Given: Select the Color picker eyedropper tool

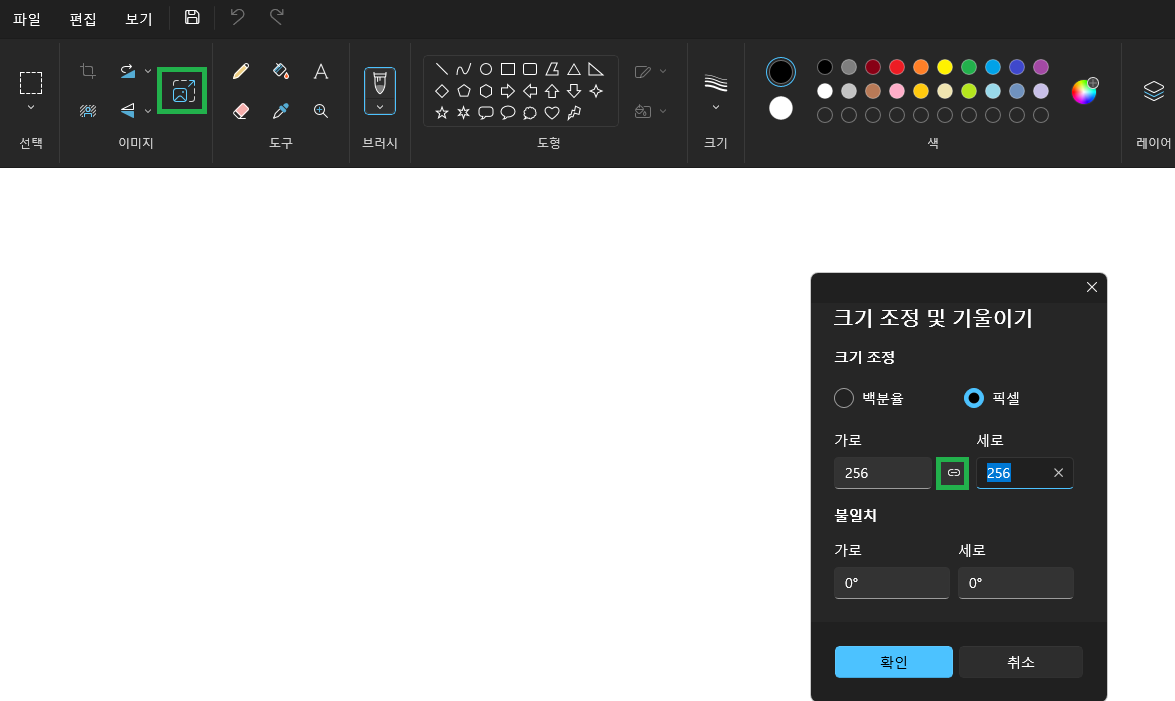Looking at the screenshot, I should [281, 111].
